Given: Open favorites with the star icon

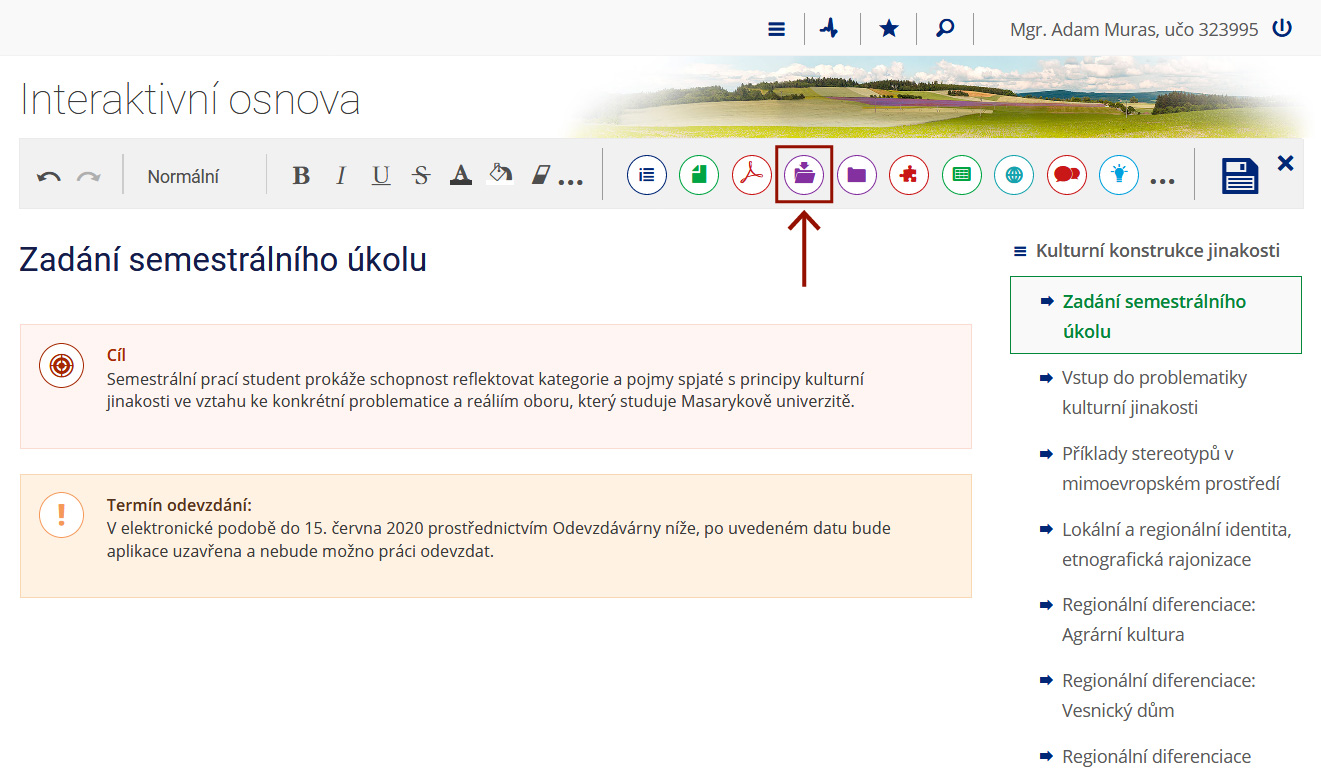Looking at the screenshot, I should pos(888,29).
